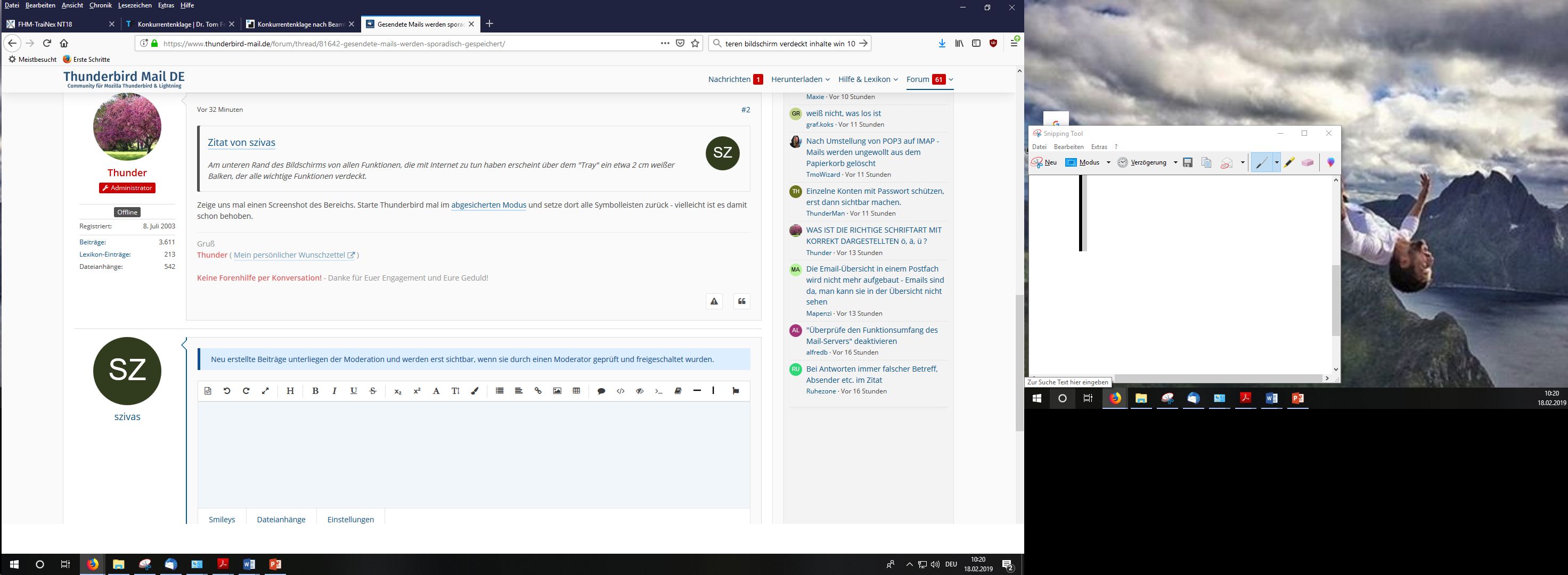Insert link via editor chain icon
Screen dimensions: 1568x575
click(x=538, y=391)
